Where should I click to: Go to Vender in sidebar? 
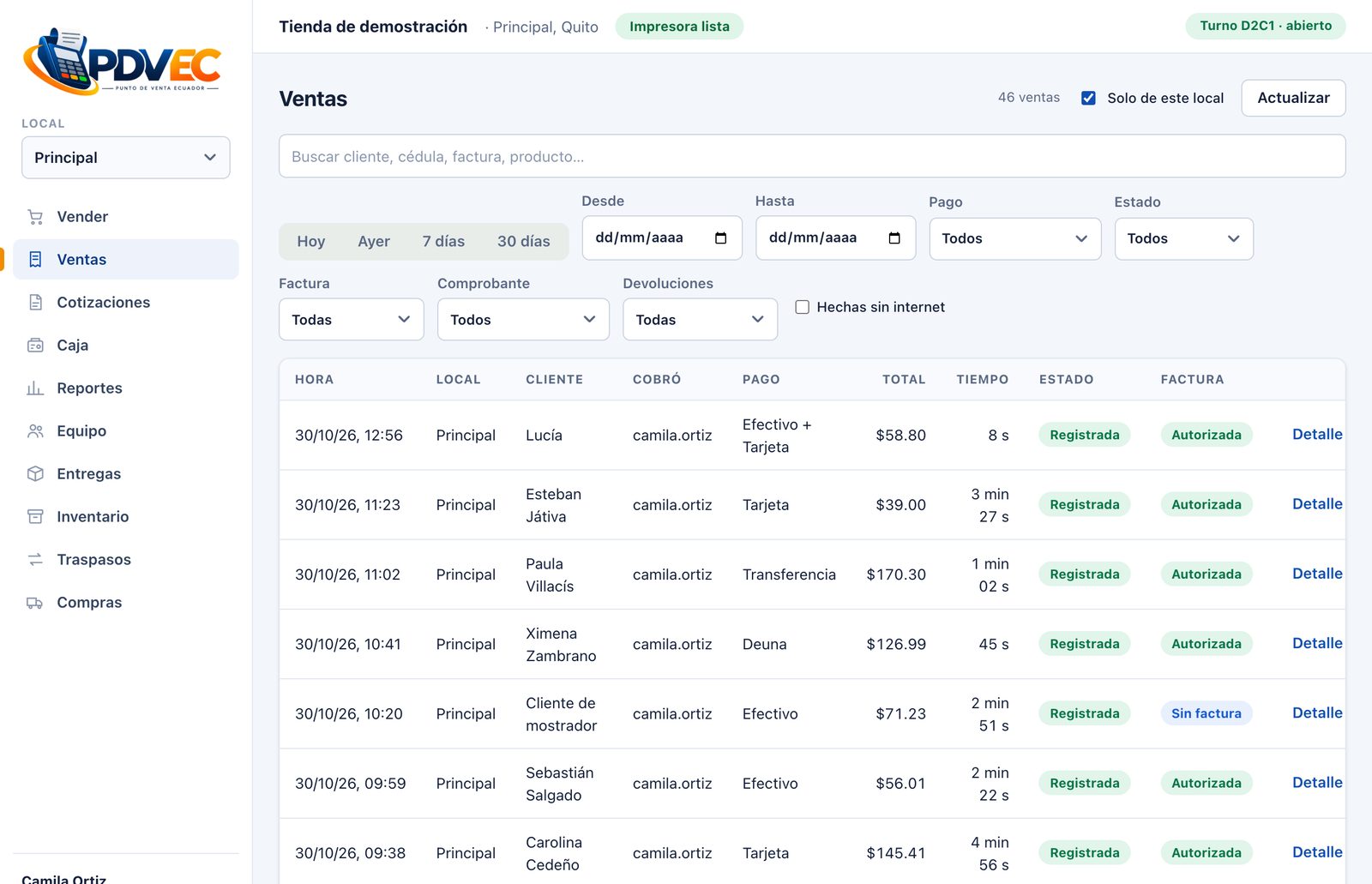126,217
